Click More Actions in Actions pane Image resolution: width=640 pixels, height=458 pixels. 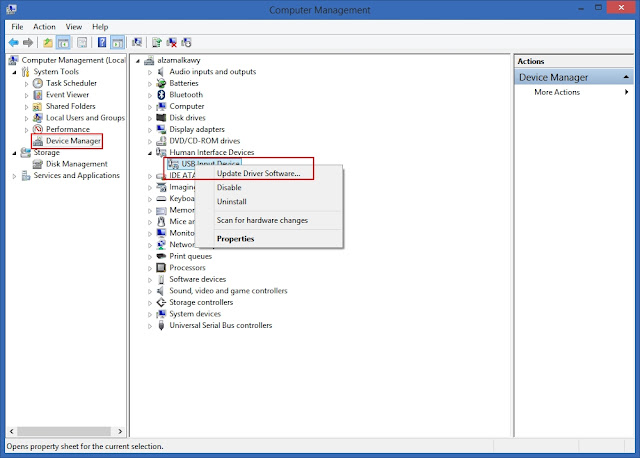point(557,92)
